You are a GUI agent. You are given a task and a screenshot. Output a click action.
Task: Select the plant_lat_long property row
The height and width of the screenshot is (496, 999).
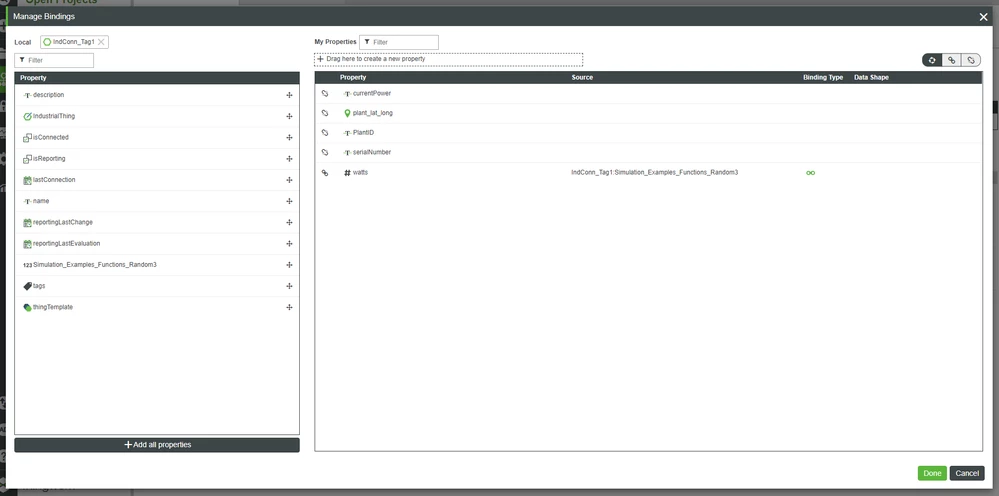tap(649, 113)
